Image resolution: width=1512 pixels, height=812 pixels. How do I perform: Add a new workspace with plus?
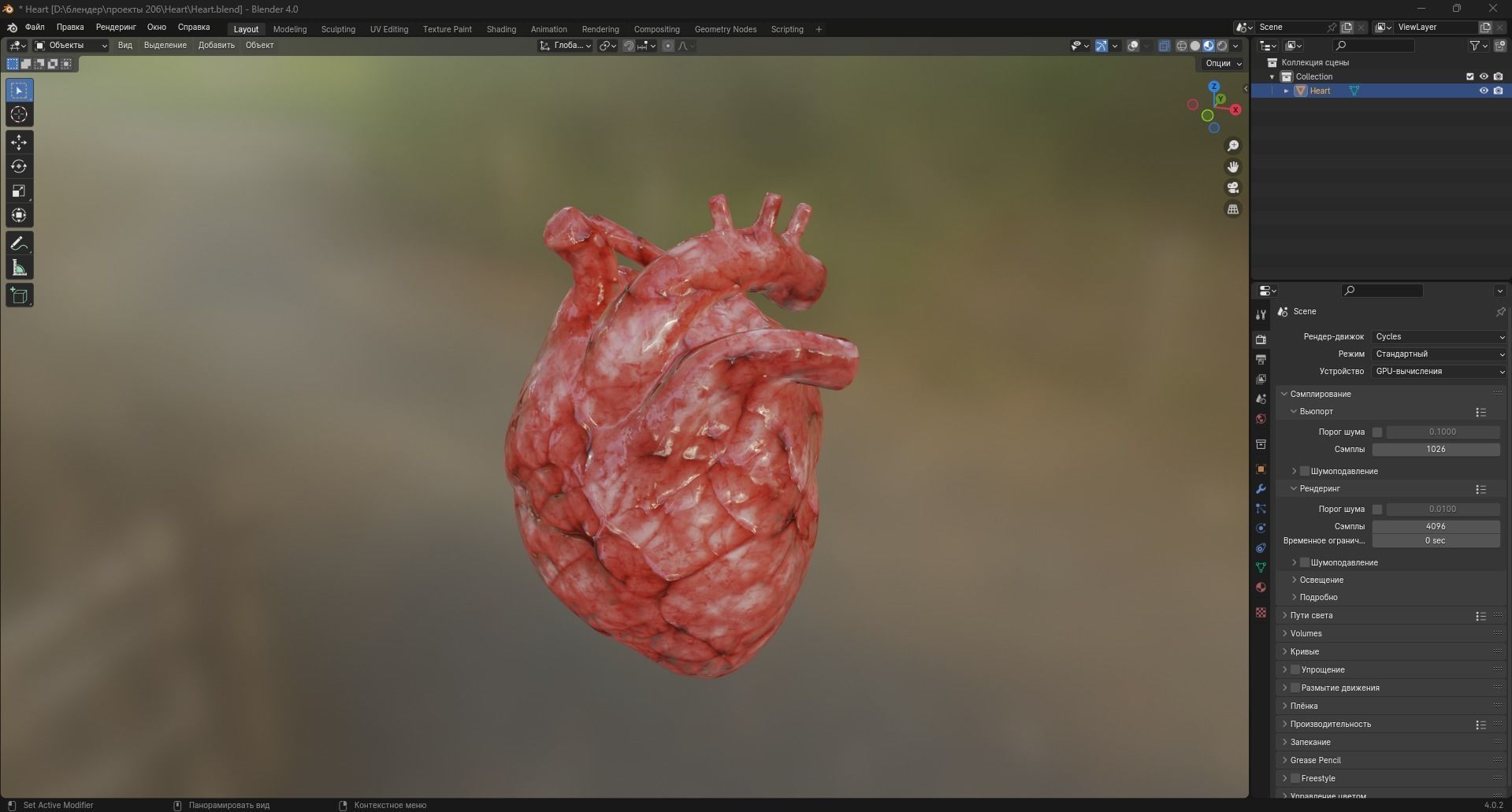(x=819, y=29)
